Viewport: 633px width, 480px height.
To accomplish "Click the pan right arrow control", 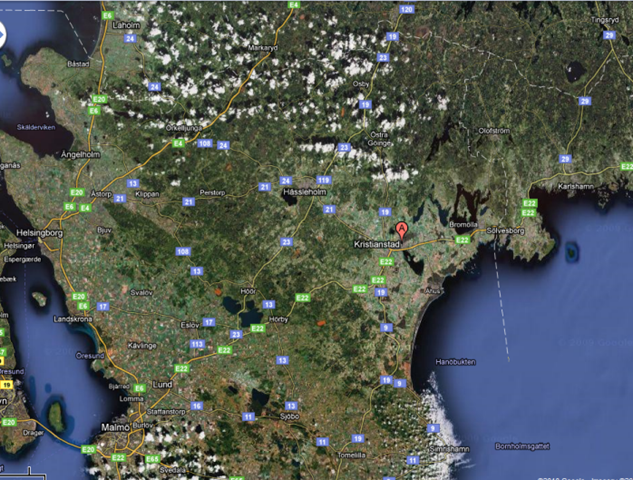I will [x=1, y=35].
